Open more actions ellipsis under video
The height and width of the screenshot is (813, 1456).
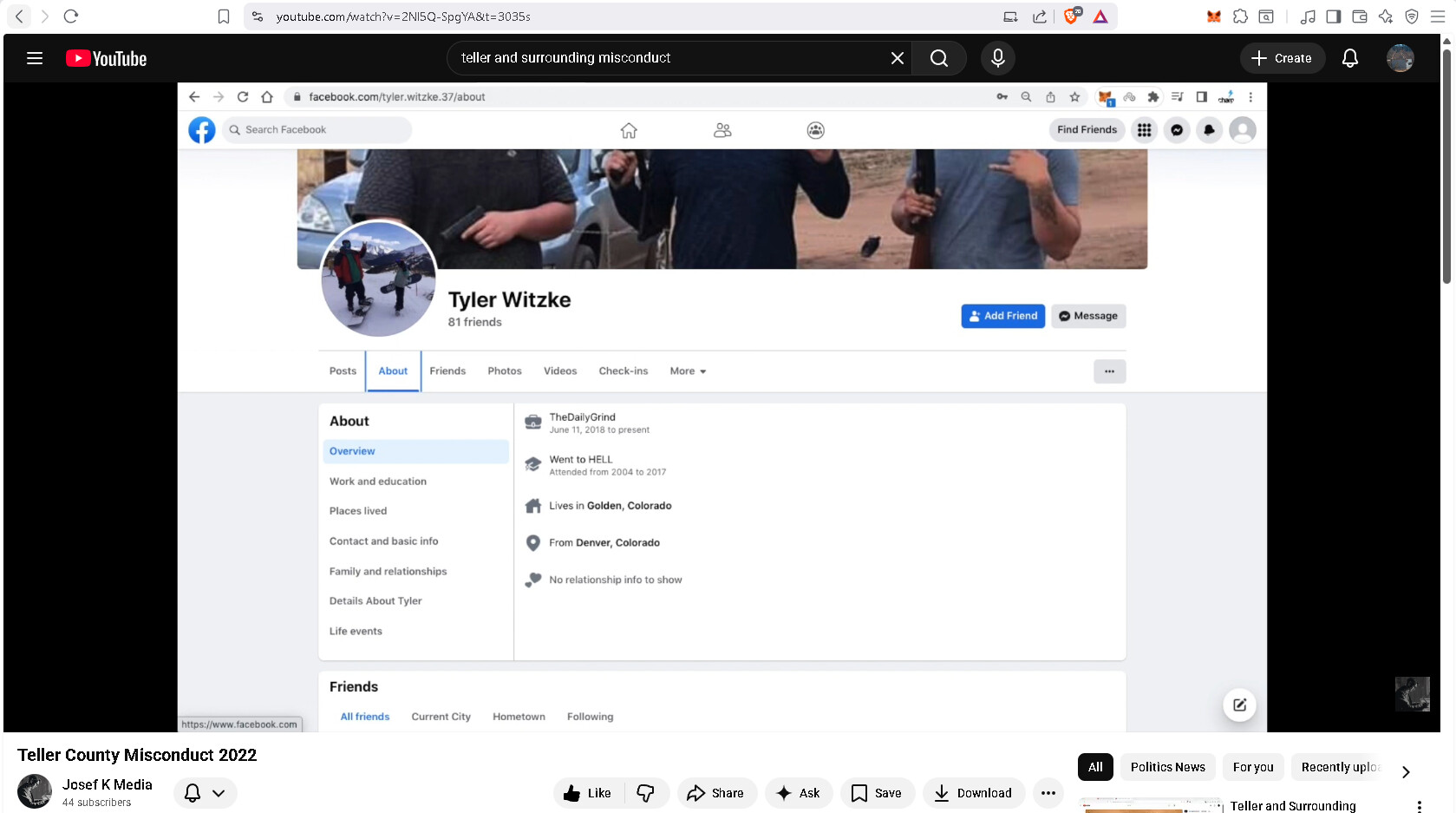point(1048,793)
